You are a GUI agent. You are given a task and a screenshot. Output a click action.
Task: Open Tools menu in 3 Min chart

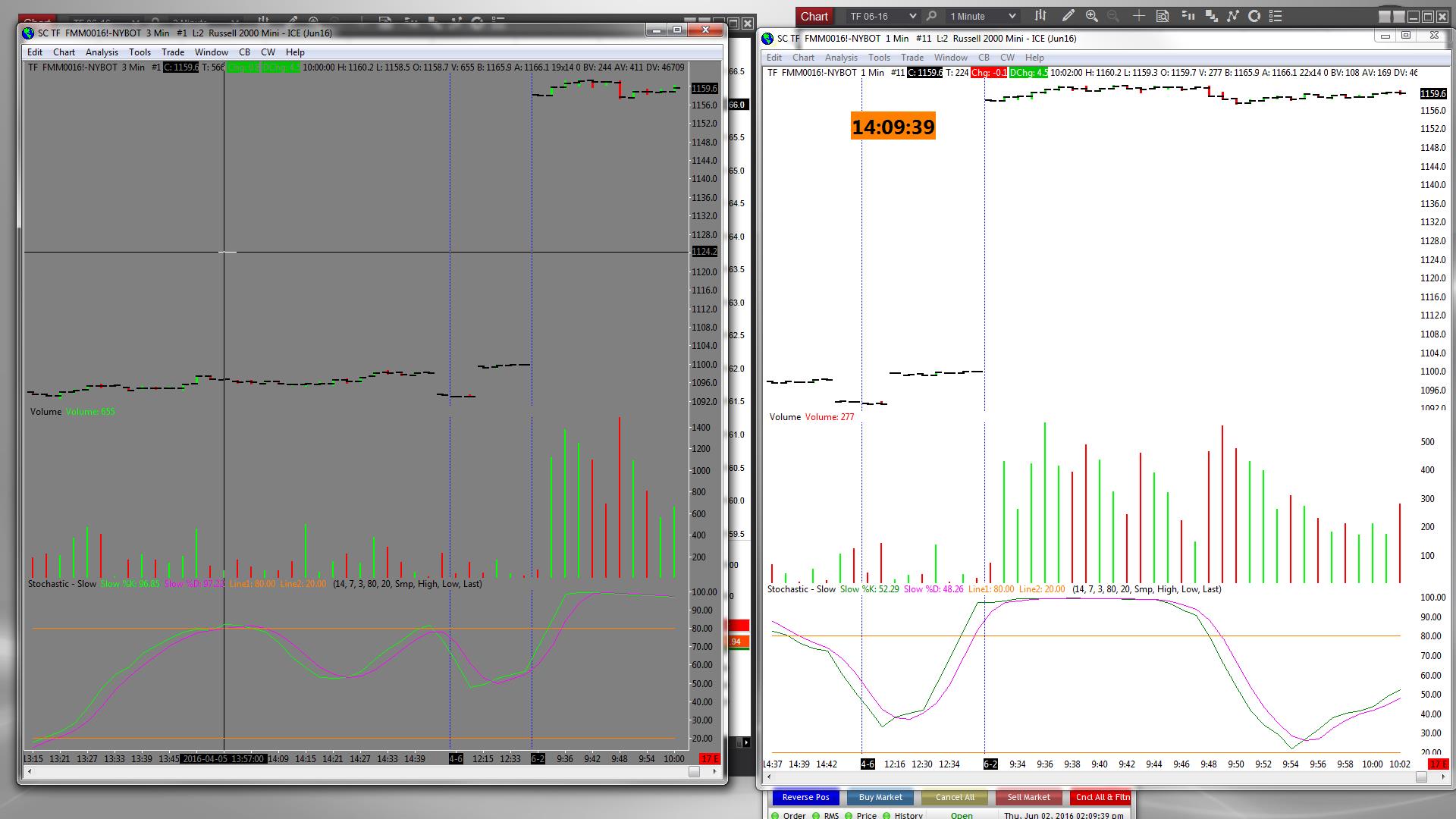click(x=140, y=52)
